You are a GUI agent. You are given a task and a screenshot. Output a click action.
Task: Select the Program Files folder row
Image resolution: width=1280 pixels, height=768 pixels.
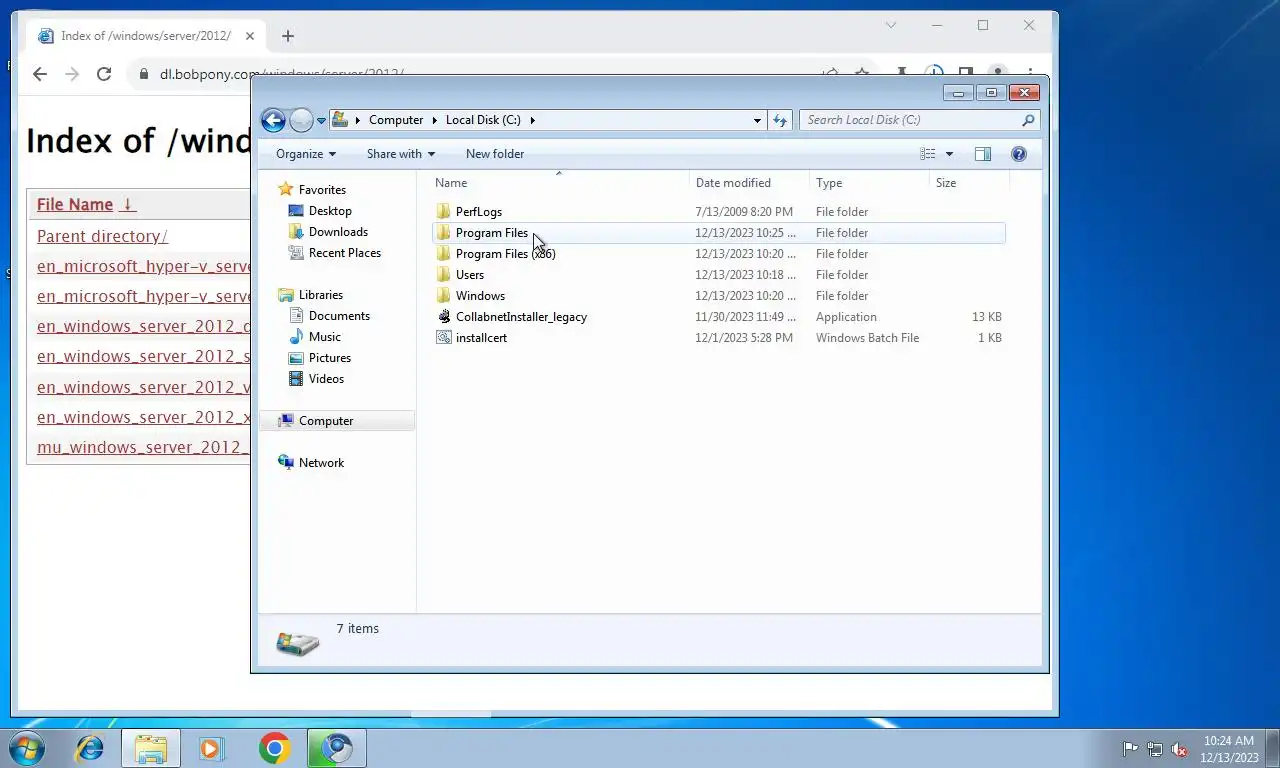point(719,233)
